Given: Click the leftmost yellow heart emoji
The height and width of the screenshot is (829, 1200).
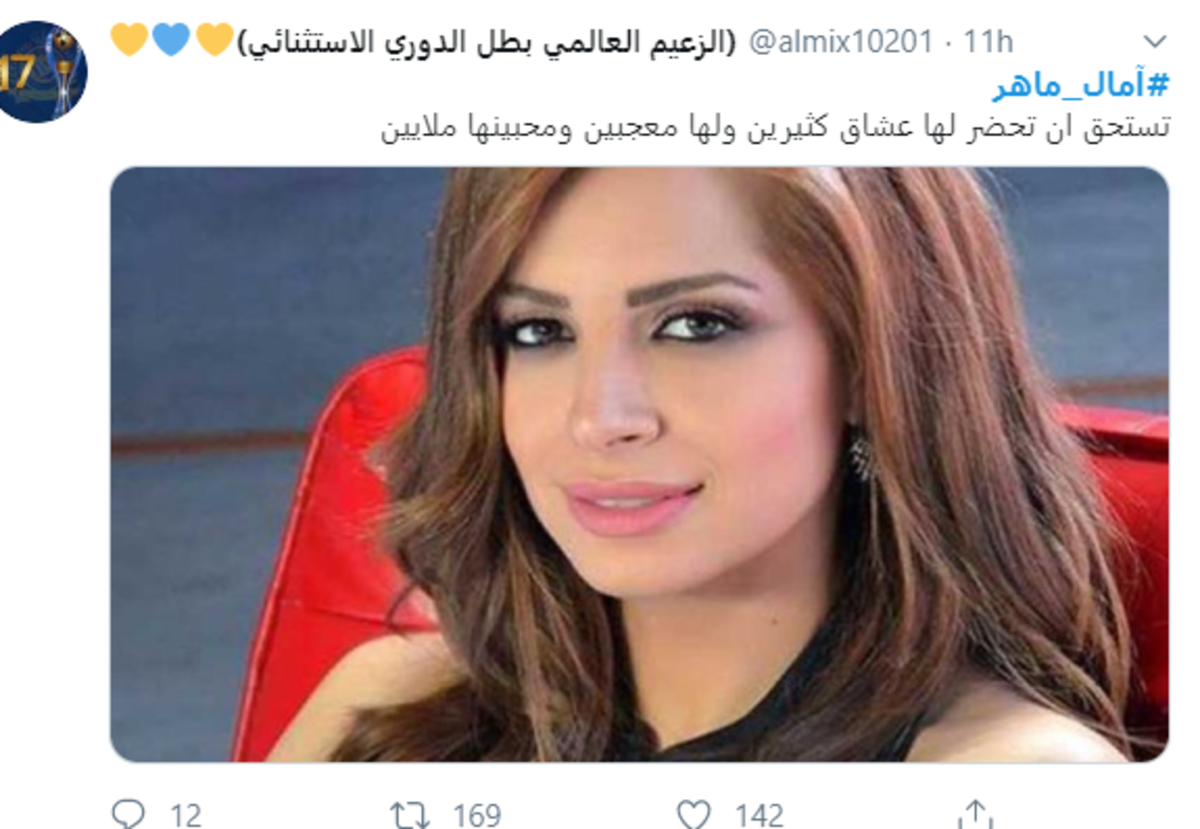Looking at the screenshot, I should pos(130,41).
